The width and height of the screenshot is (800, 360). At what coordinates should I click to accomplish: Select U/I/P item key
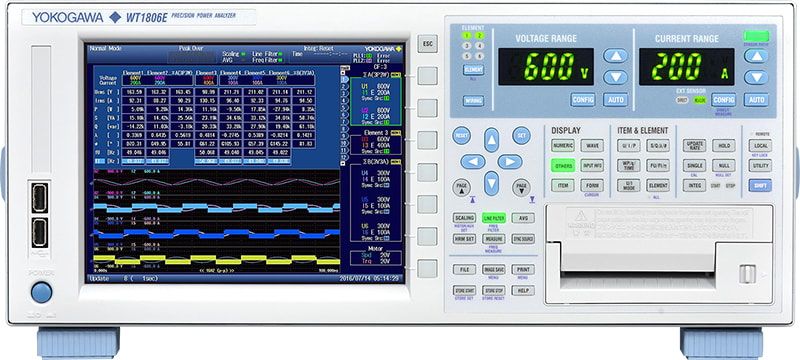[629, 146]
